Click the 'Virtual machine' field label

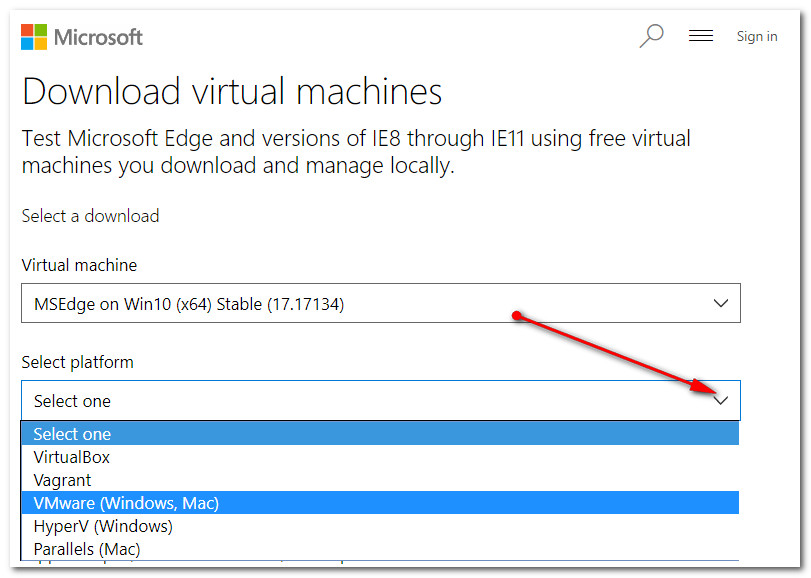coord(79,265)
